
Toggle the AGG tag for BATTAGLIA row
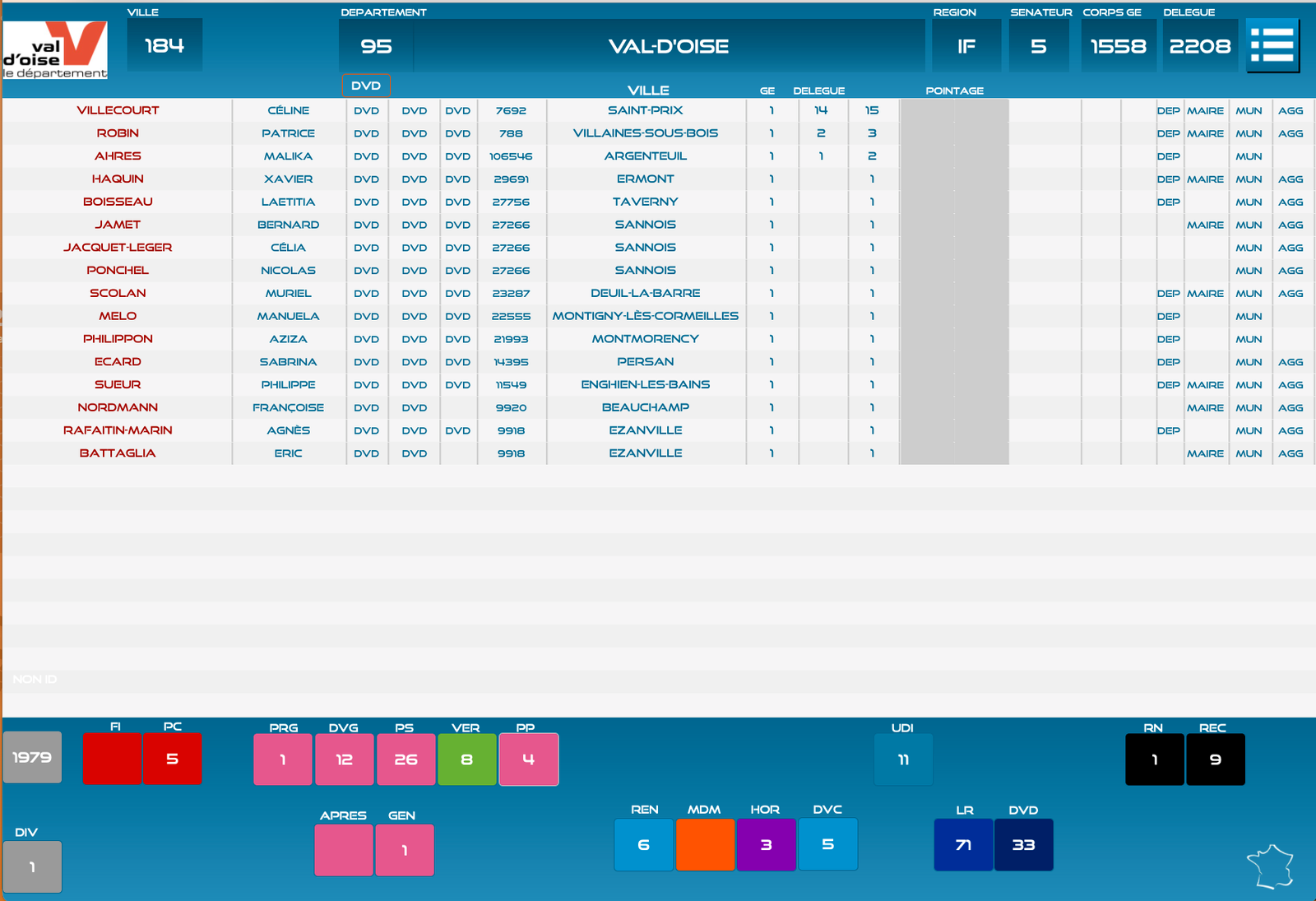(1290, 453)
